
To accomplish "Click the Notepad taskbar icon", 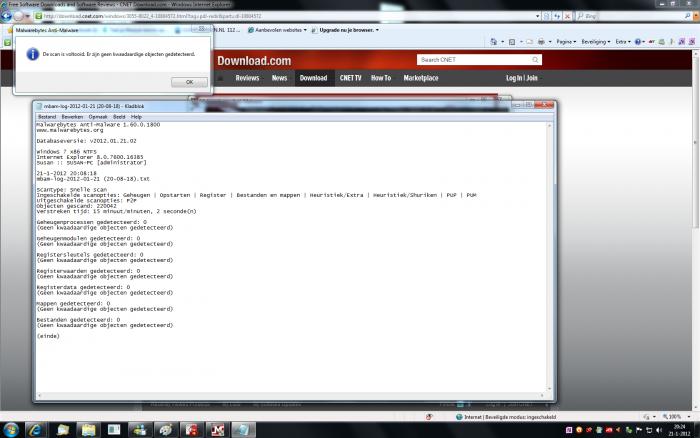I will [x=243, y=430].
